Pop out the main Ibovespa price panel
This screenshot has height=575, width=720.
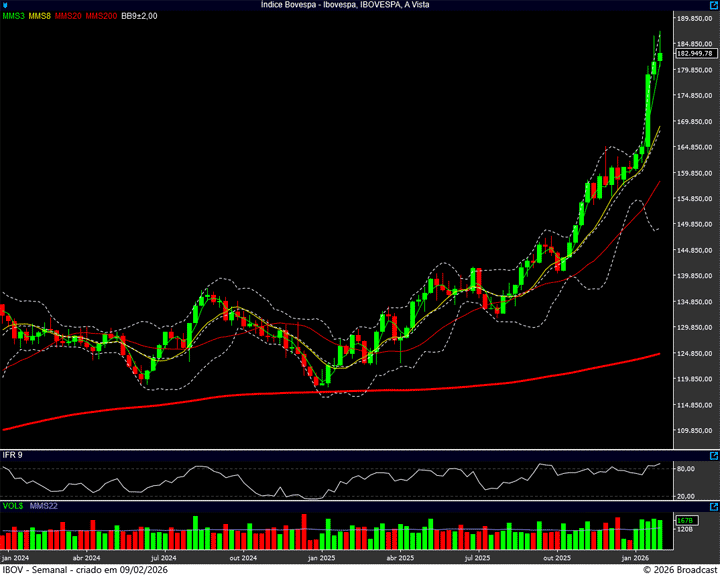click(x=713, y=6)
